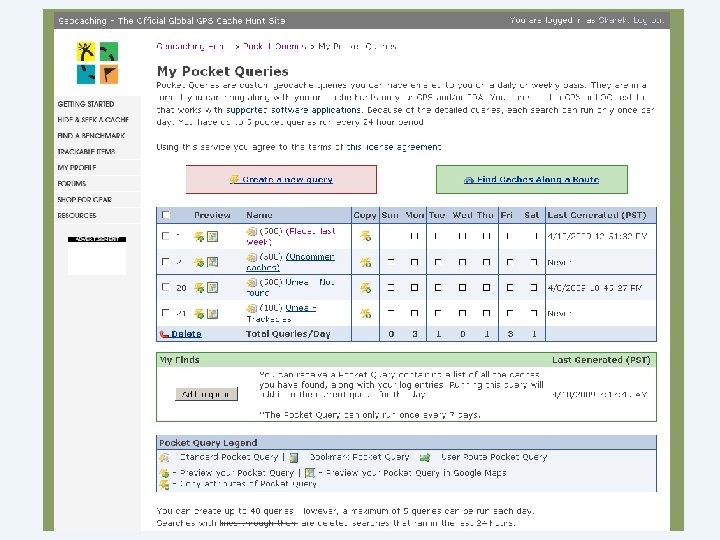Viewport: 720px width, 540px height.
Task: Open the Forums sidebar item
Action: pos(72,184)
